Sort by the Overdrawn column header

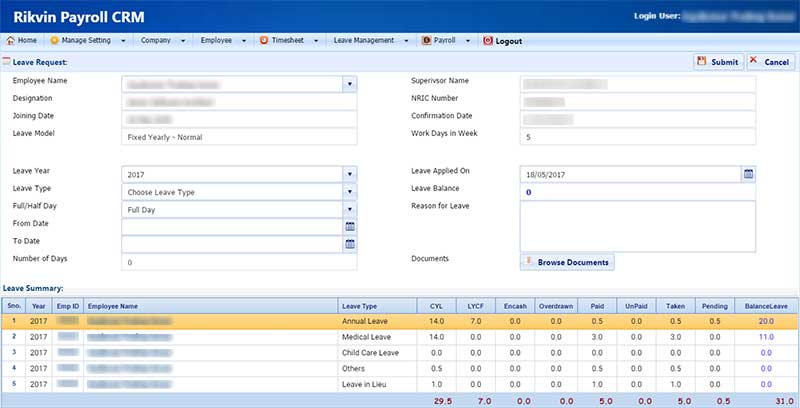pos(556,306)
